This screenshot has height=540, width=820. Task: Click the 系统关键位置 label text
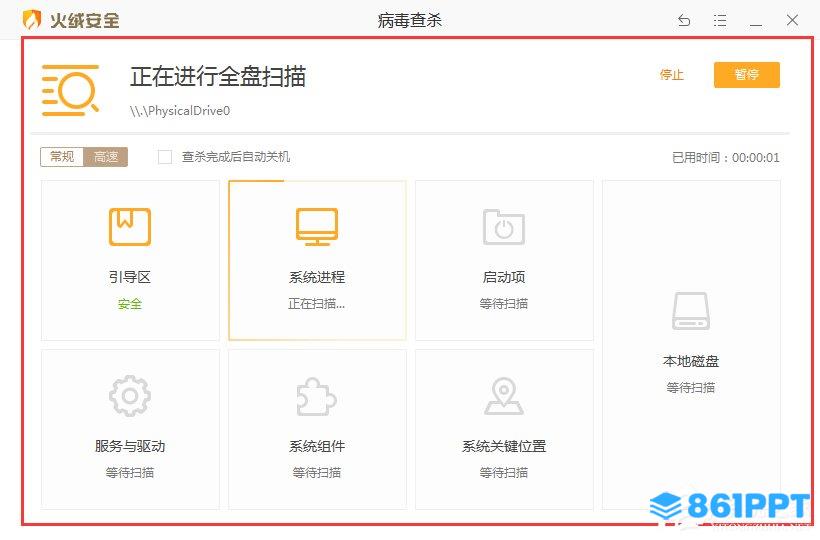point(504,446)
